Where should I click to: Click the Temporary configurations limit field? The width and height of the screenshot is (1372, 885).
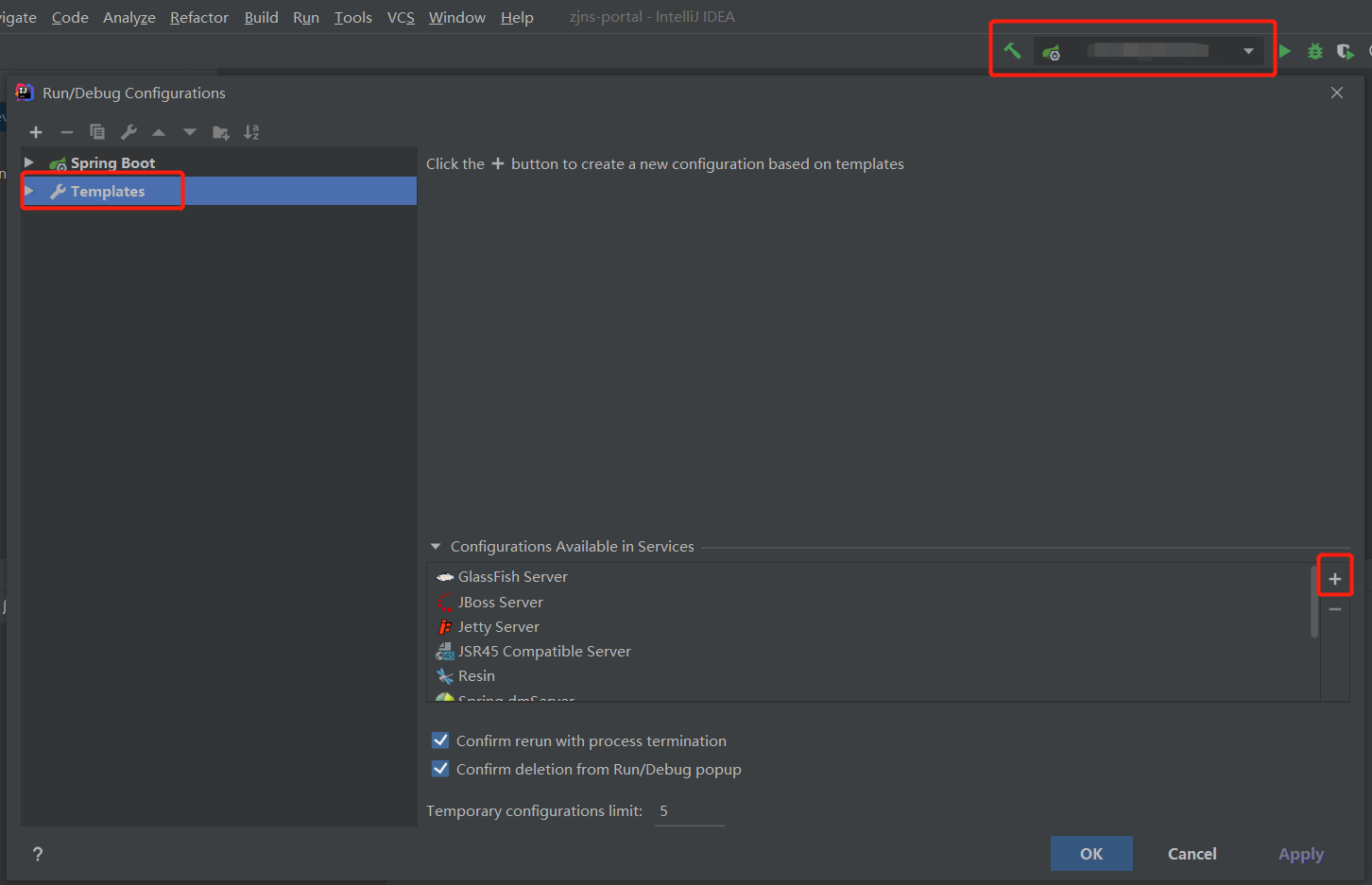[x=690, y=811]
